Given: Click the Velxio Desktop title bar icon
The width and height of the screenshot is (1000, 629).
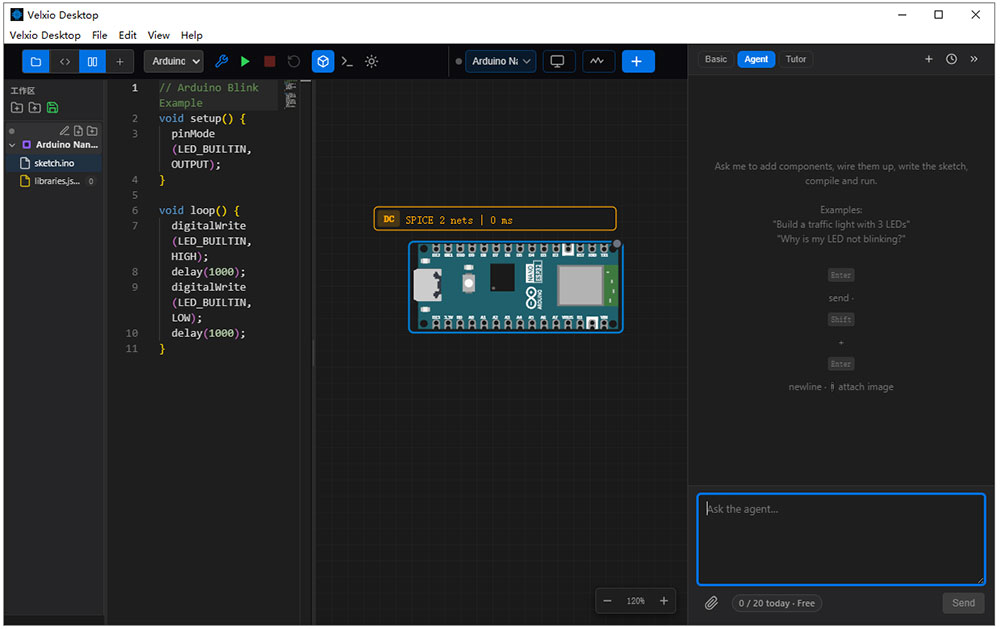Looking at the screenshot, I should 17,14.
